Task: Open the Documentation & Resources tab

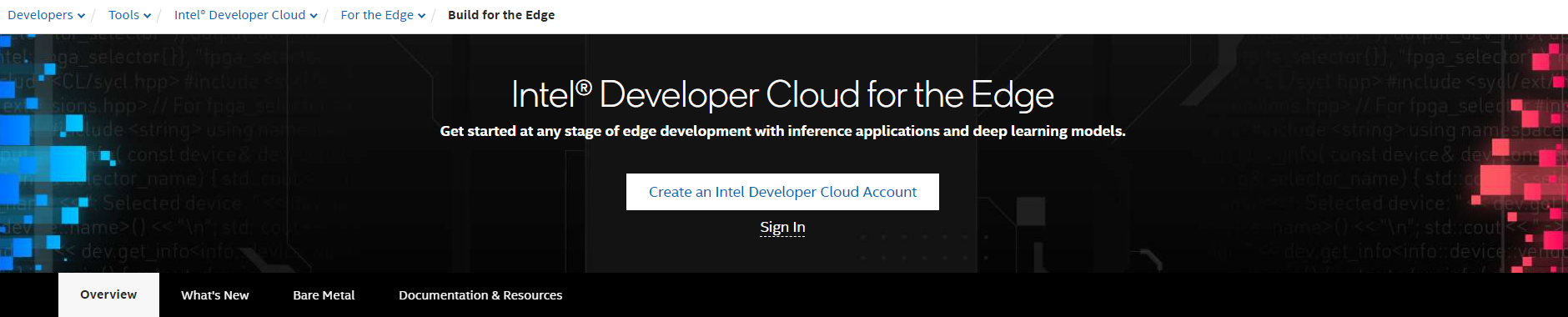Action: point(480,295)
